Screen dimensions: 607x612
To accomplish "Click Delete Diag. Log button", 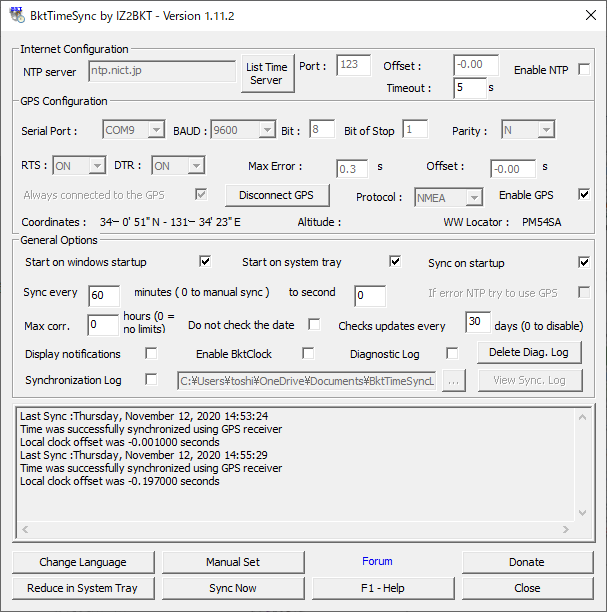I will coord(529,352).
